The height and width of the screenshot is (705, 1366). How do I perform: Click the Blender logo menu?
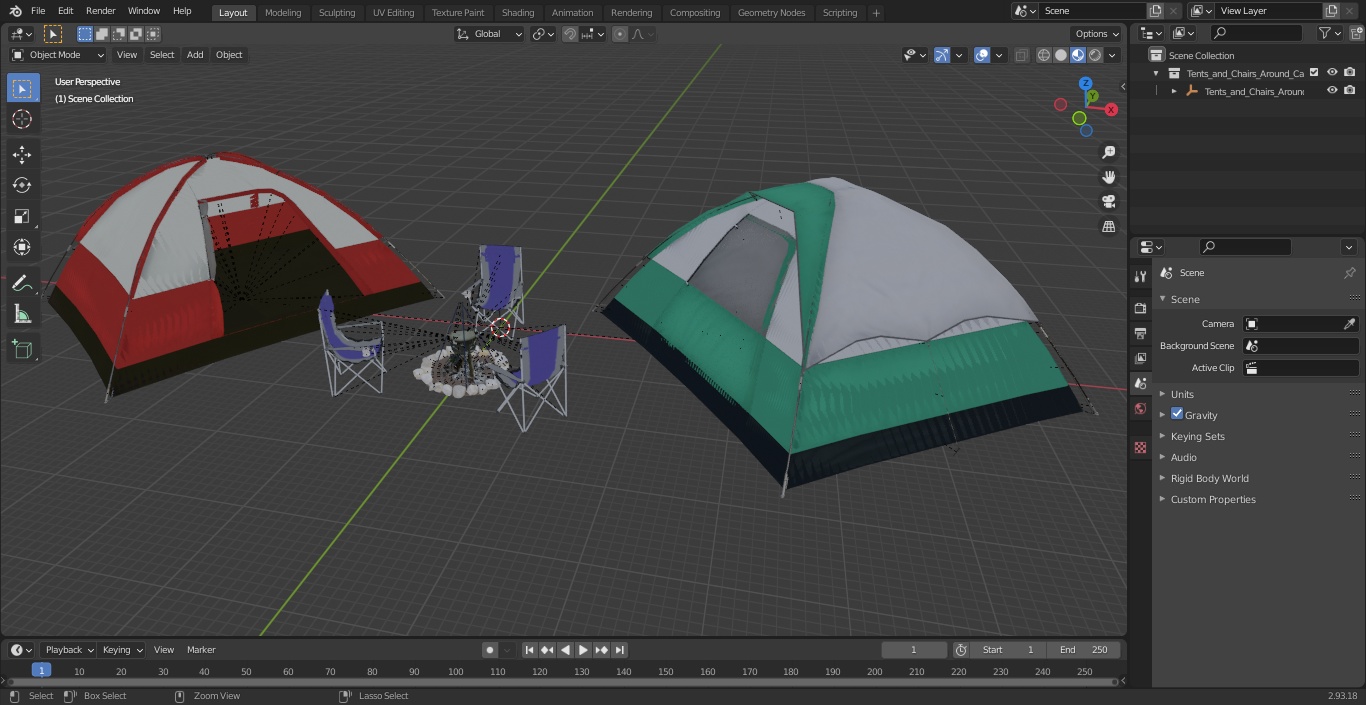[x=15, y=11]
